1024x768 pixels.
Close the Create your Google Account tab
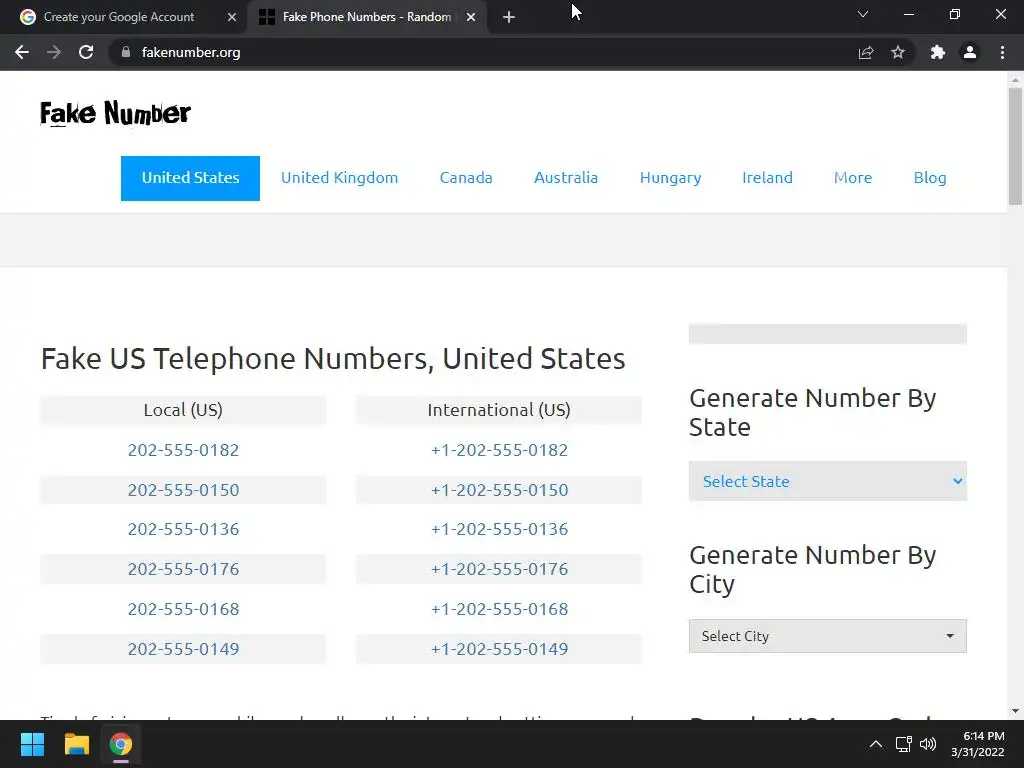point(232,17)
